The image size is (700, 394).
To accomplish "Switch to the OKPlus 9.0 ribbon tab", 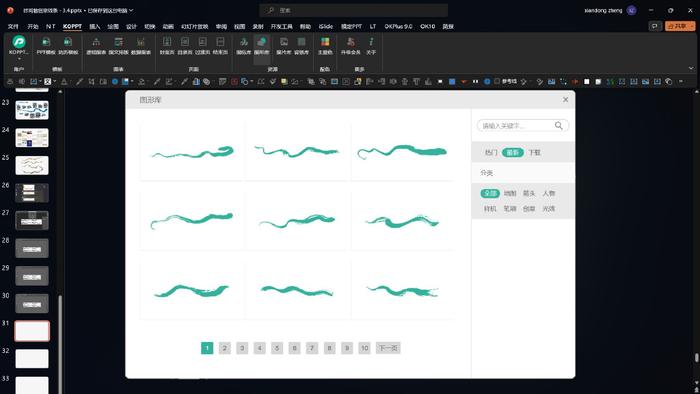I will point(398,26).
